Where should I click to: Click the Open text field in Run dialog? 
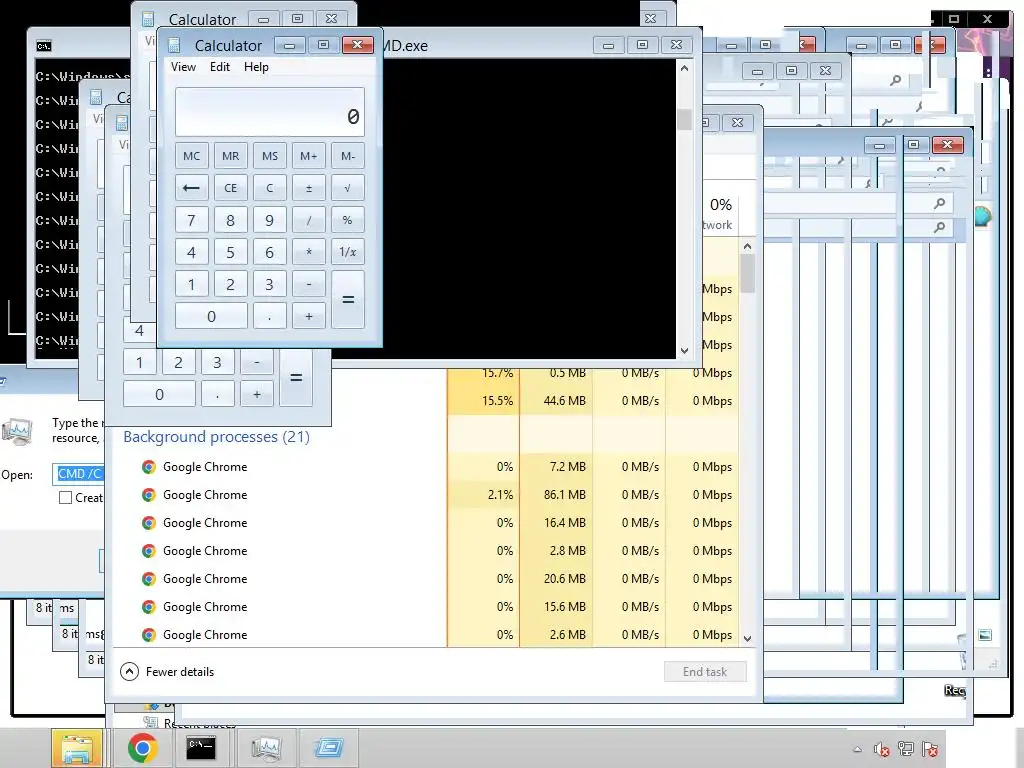tap(78, 474)
